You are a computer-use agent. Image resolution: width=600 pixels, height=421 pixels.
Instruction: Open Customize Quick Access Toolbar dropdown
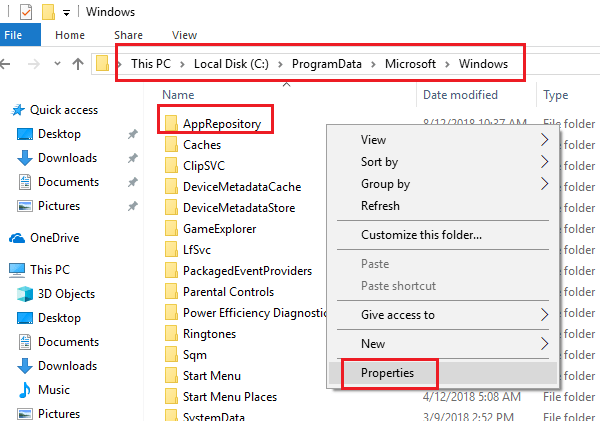coord(66,13)
